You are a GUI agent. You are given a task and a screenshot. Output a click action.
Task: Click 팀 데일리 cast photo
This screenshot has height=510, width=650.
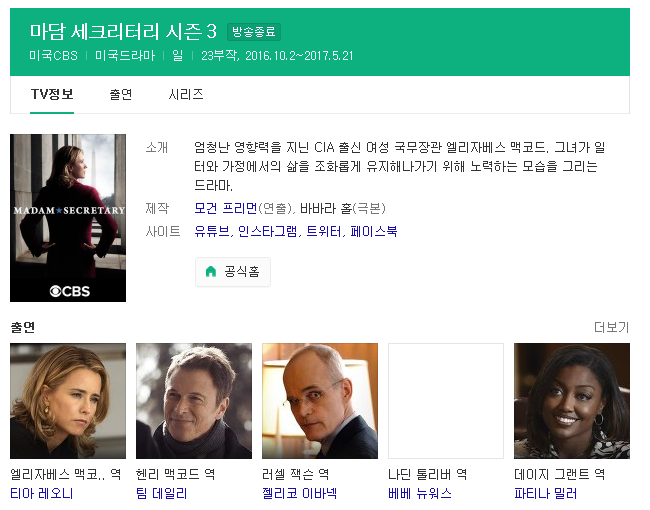click(194, 401)
